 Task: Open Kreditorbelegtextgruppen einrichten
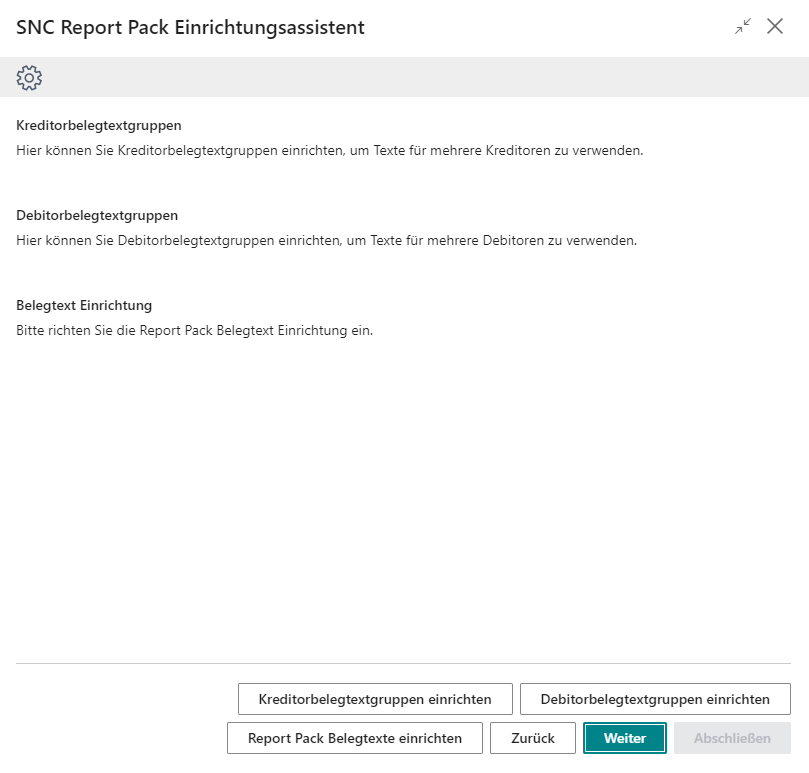(x=375, y=699)
